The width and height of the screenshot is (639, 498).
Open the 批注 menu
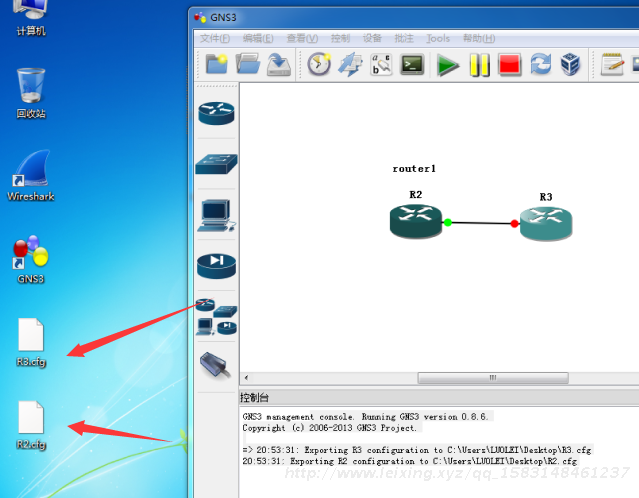[x=404, y=38]
